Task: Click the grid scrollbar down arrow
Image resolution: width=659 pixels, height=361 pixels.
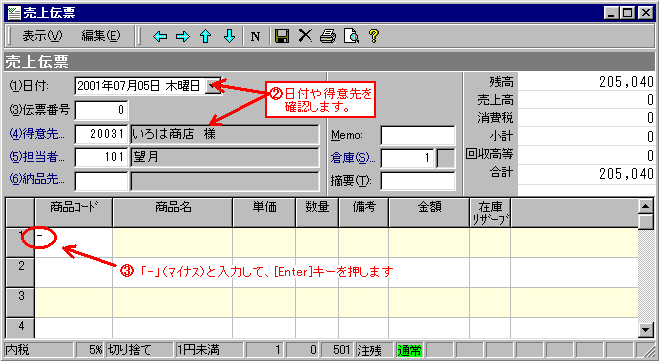Action: [646, 330]
